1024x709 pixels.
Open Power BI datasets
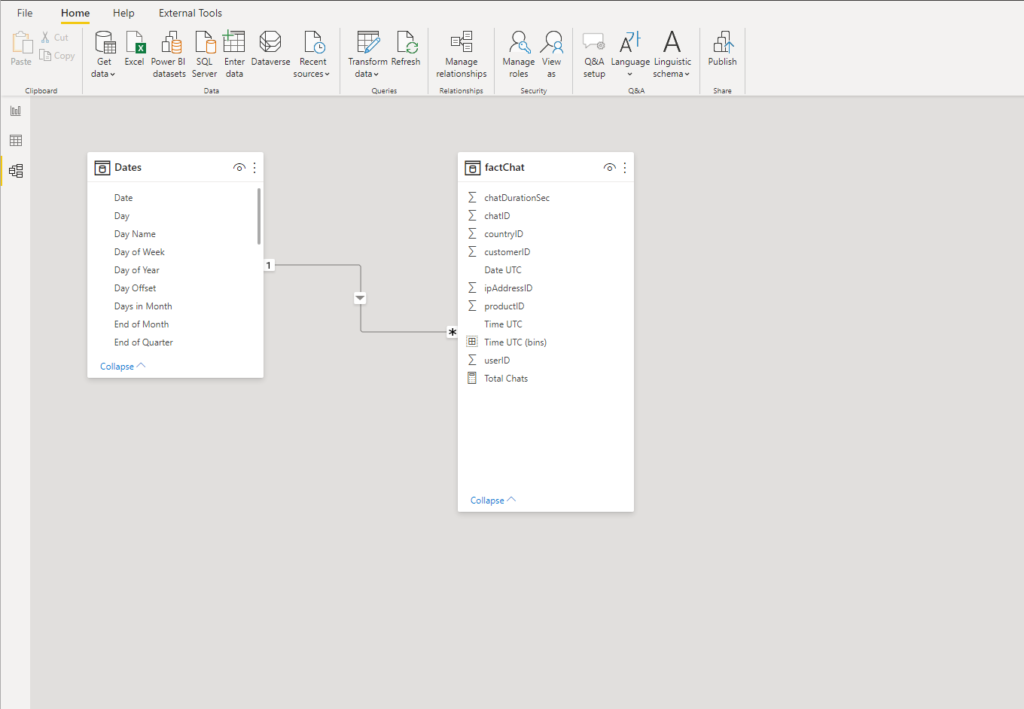168,54
